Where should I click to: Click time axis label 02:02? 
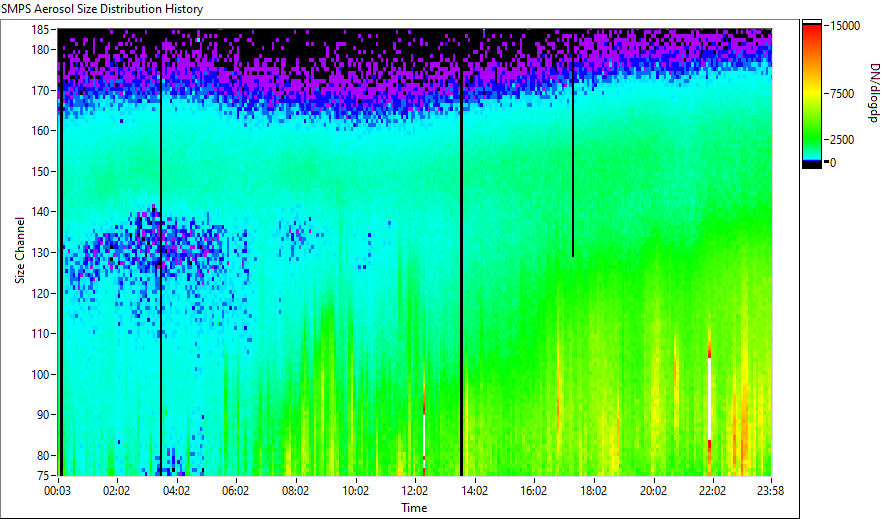[117, 491]
